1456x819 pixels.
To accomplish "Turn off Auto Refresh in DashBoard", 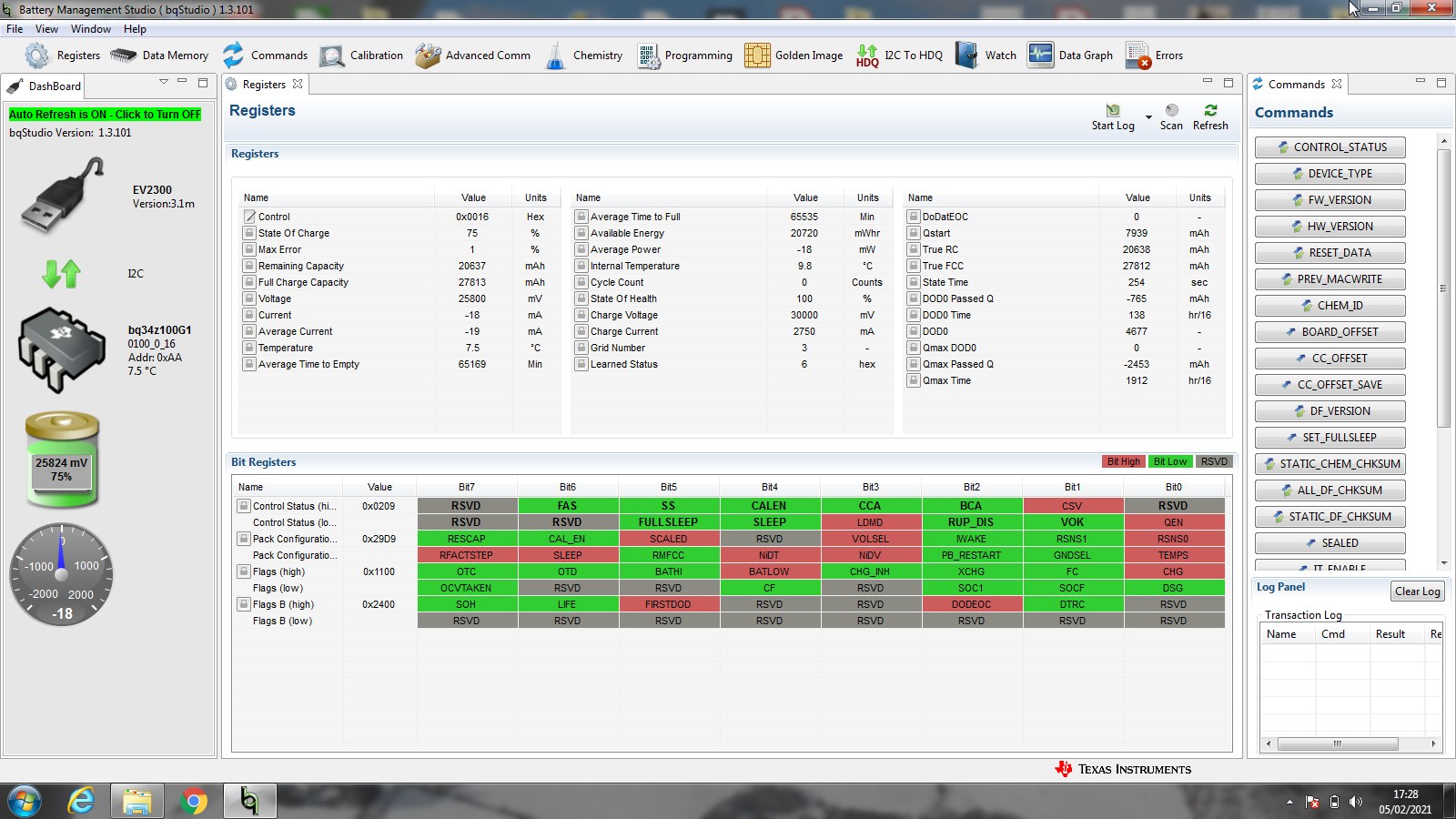I will click(105, 115).
